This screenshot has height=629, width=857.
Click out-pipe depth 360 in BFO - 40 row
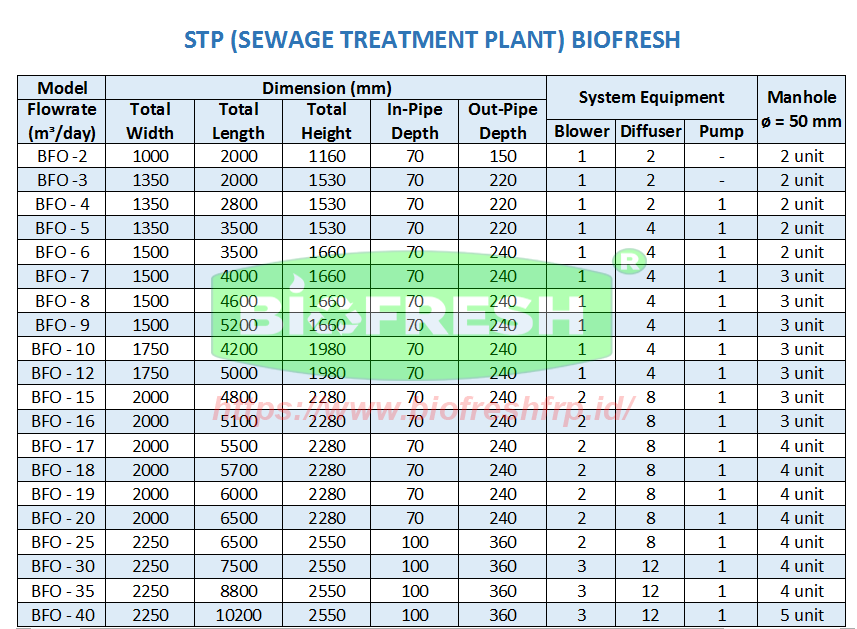point(502,615)
